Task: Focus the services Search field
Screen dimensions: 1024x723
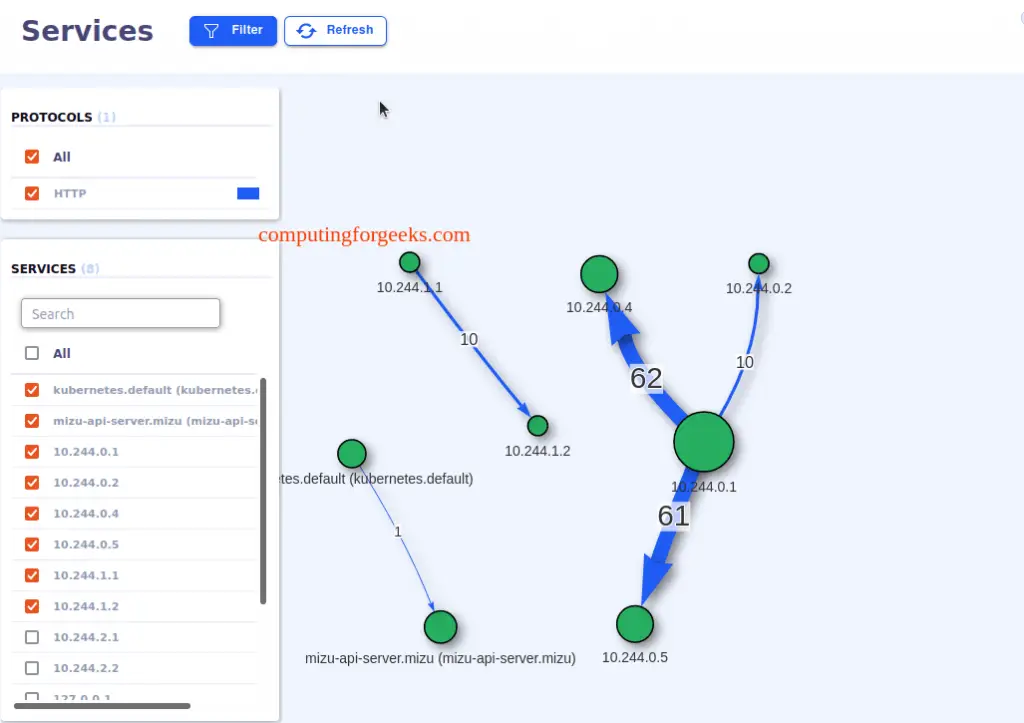Action: click(x=120, y=313)
